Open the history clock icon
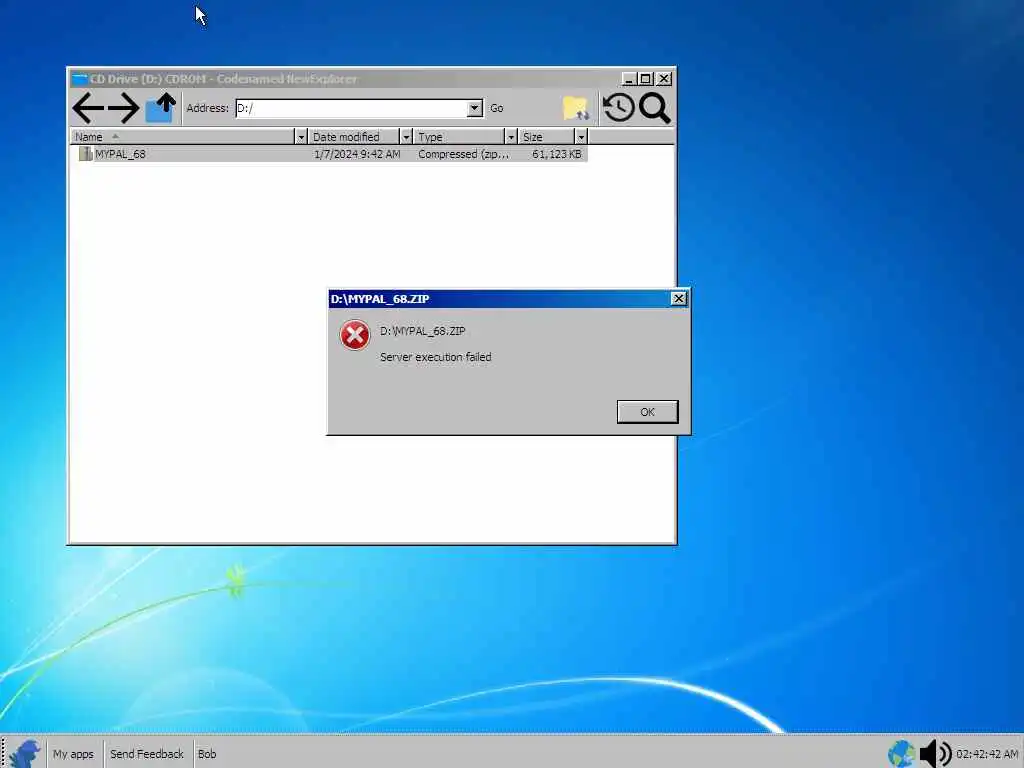 pyautogui.click(x=618, y=108)
